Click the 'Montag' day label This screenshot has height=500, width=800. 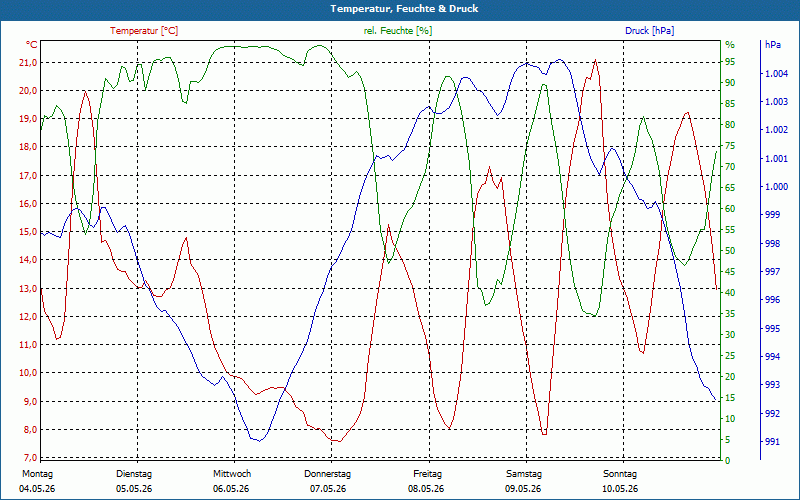(x=37, y=474)
